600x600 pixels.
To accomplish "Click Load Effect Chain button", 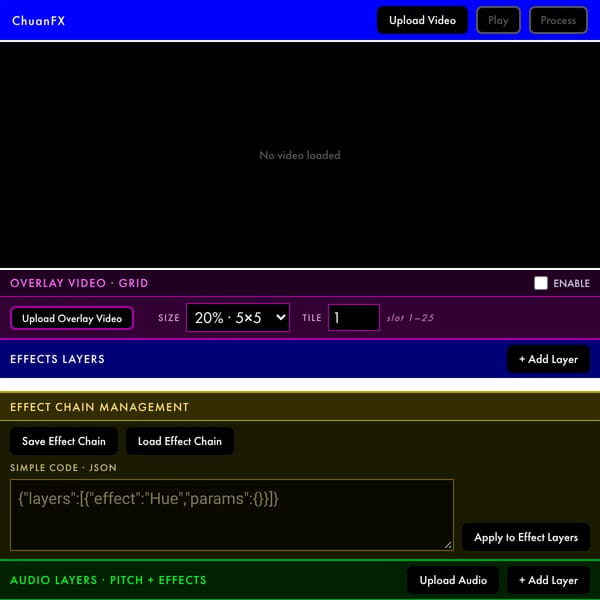I will click(179, 441).
